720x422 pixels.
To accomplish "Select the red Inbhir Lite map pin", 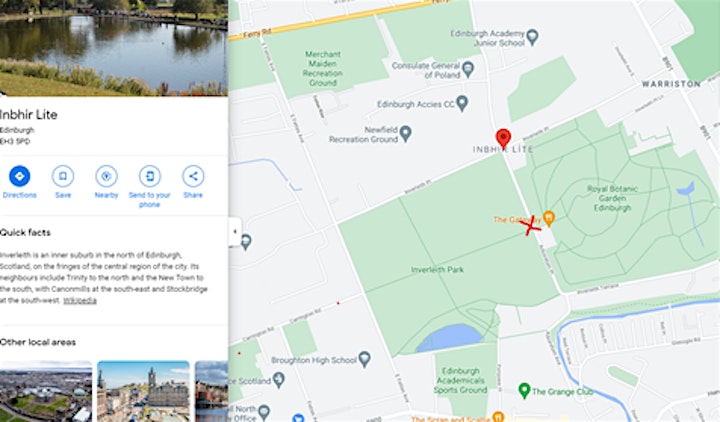I will [503, 138].
